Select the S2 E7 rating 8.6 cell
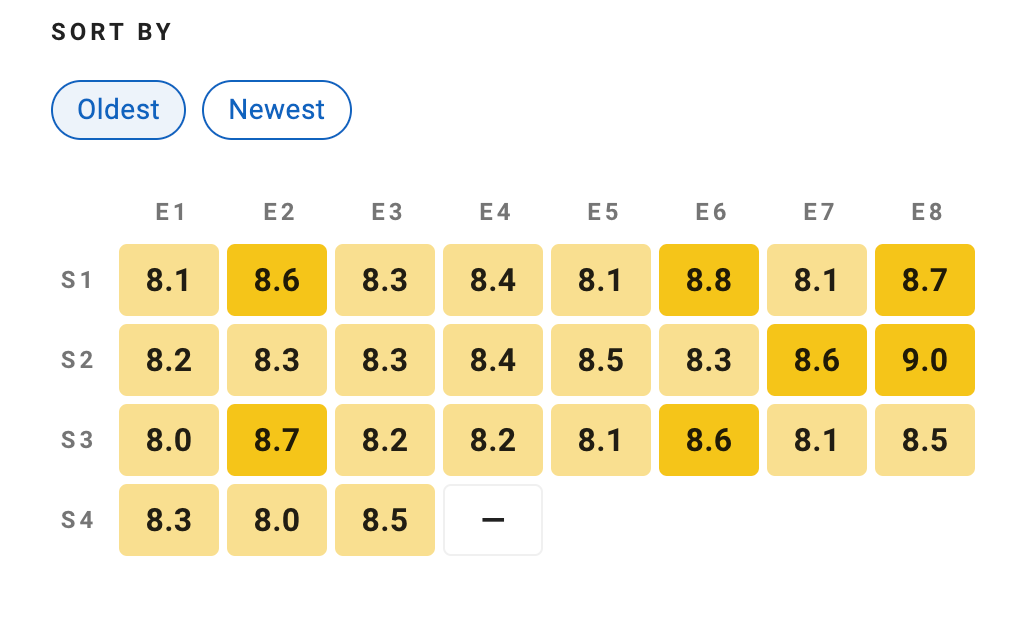Viewport: 1036px width, 640px height. pos(817,360)
